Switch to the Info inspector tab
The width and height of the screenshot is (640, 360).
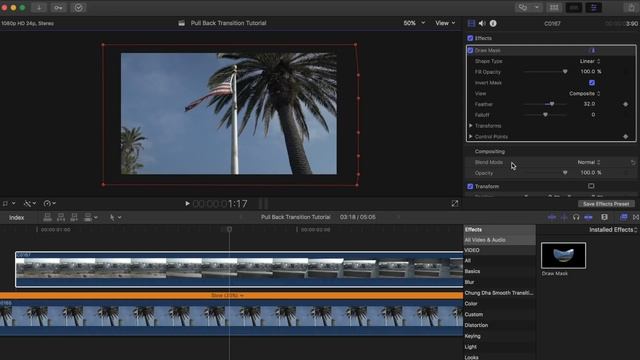(x=493, y=23)
